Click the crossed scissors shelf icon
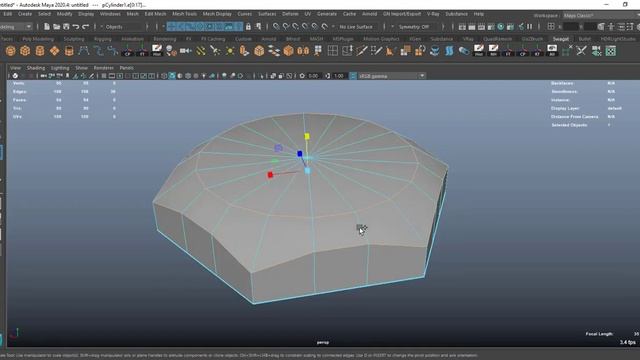 click(581, 51)
